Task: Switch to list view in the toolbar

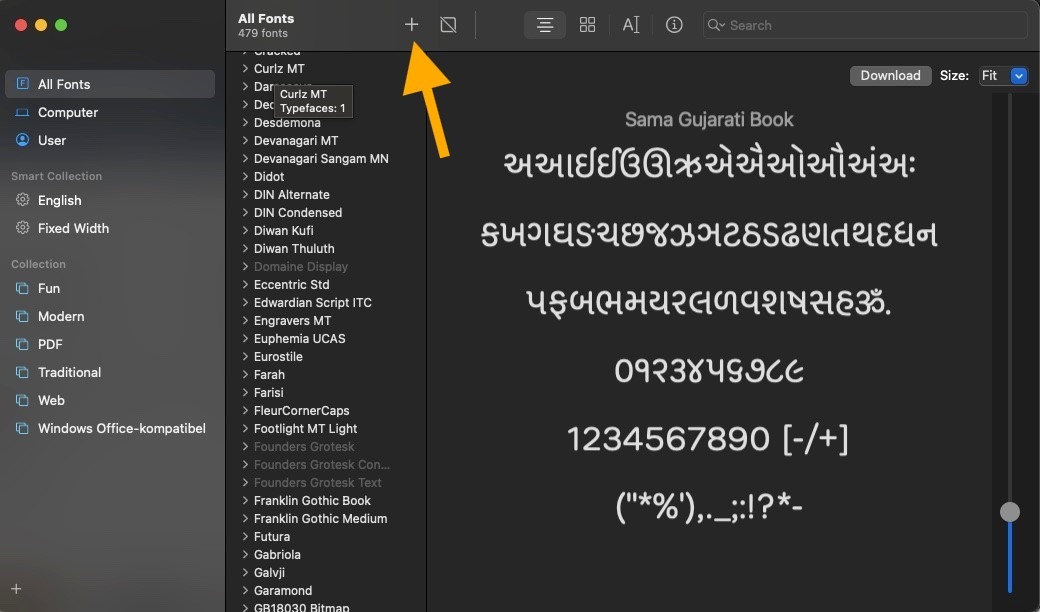Action: point(544,24)
